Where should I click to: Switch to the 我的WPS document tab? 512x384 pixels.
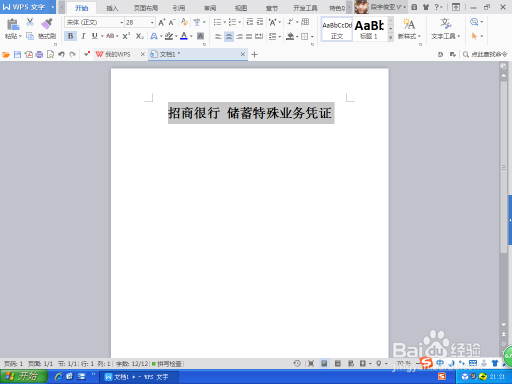tap(117, 54)
